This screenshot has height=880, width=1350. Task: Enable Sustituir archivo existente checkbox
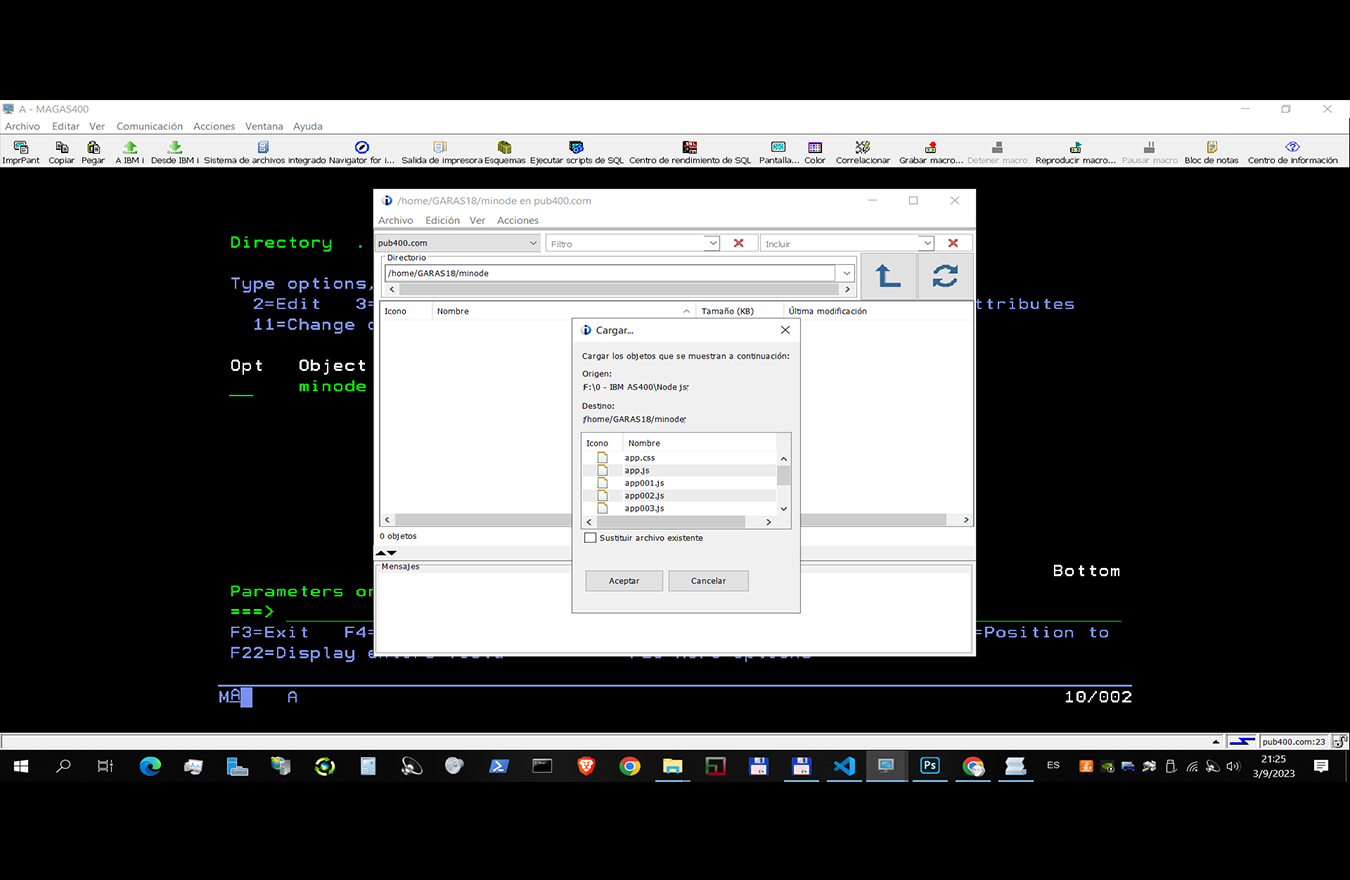pos(590,538)
